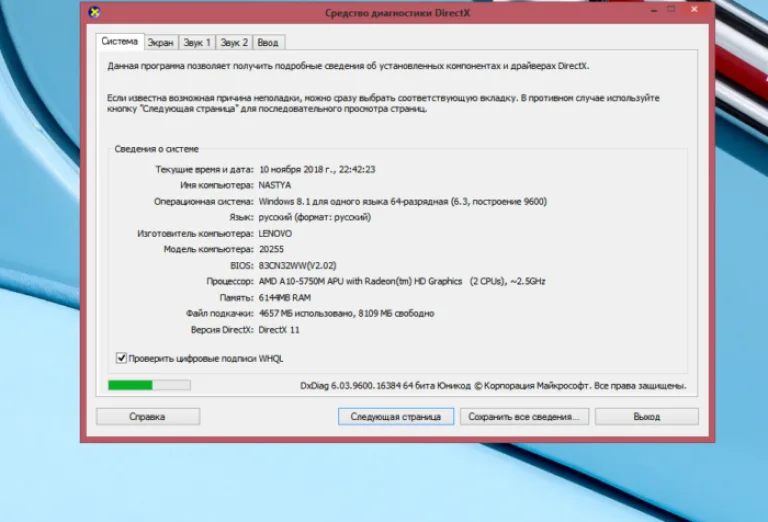The image size is (768, 522).
Task: Toggle Проверить цифровые подписи WHQL checkbox
Action: [x=121, y=358]
